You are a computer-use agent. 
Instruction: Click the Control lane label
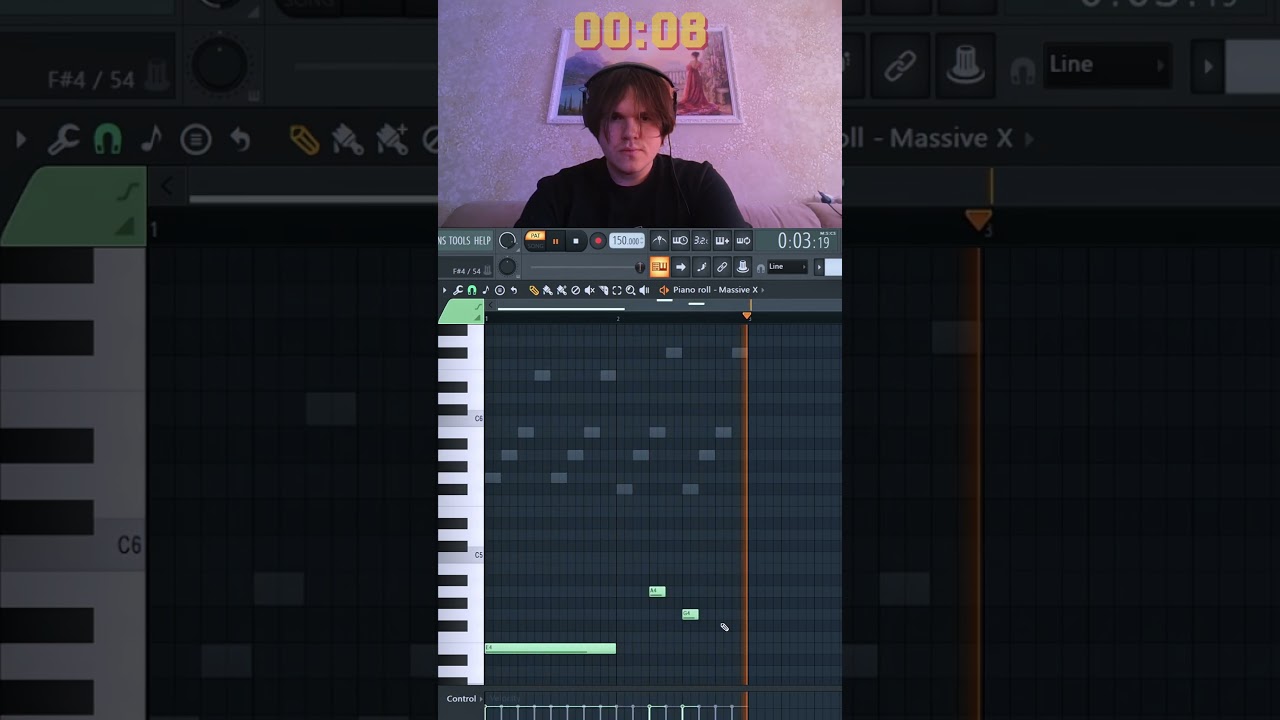(x=461, y=699)
